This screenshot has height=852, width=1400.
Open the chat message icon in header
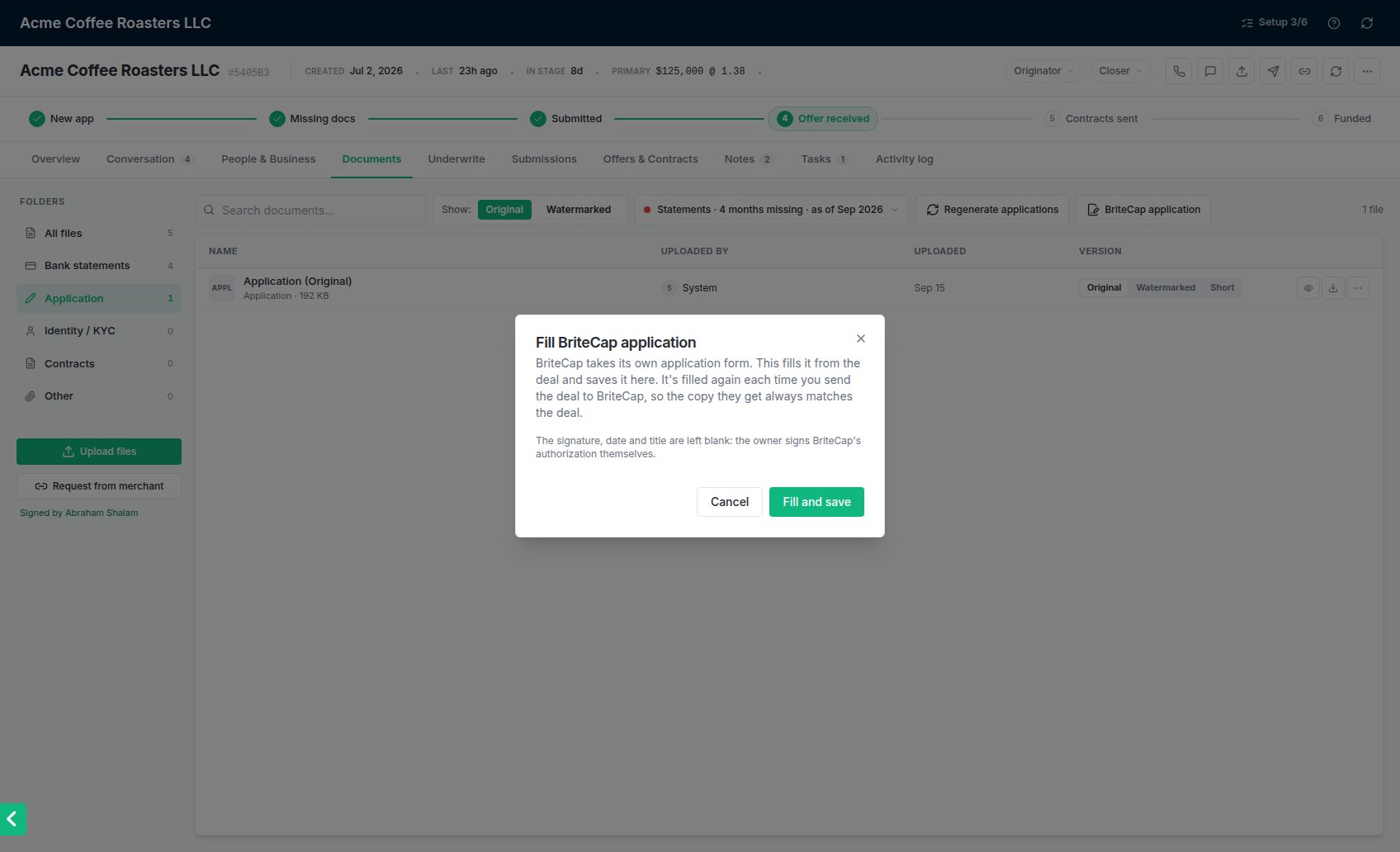pyautogui.click(x=1210, y=71)
